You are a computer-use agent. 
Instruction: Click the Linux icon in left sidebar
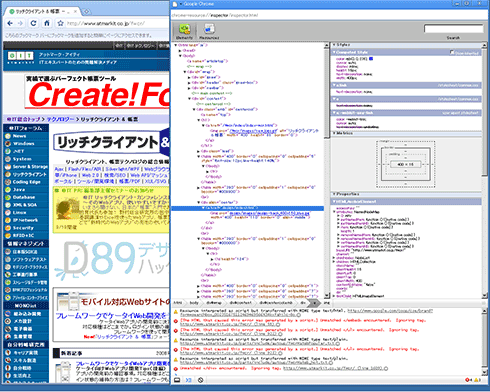[x=8, y=213]
